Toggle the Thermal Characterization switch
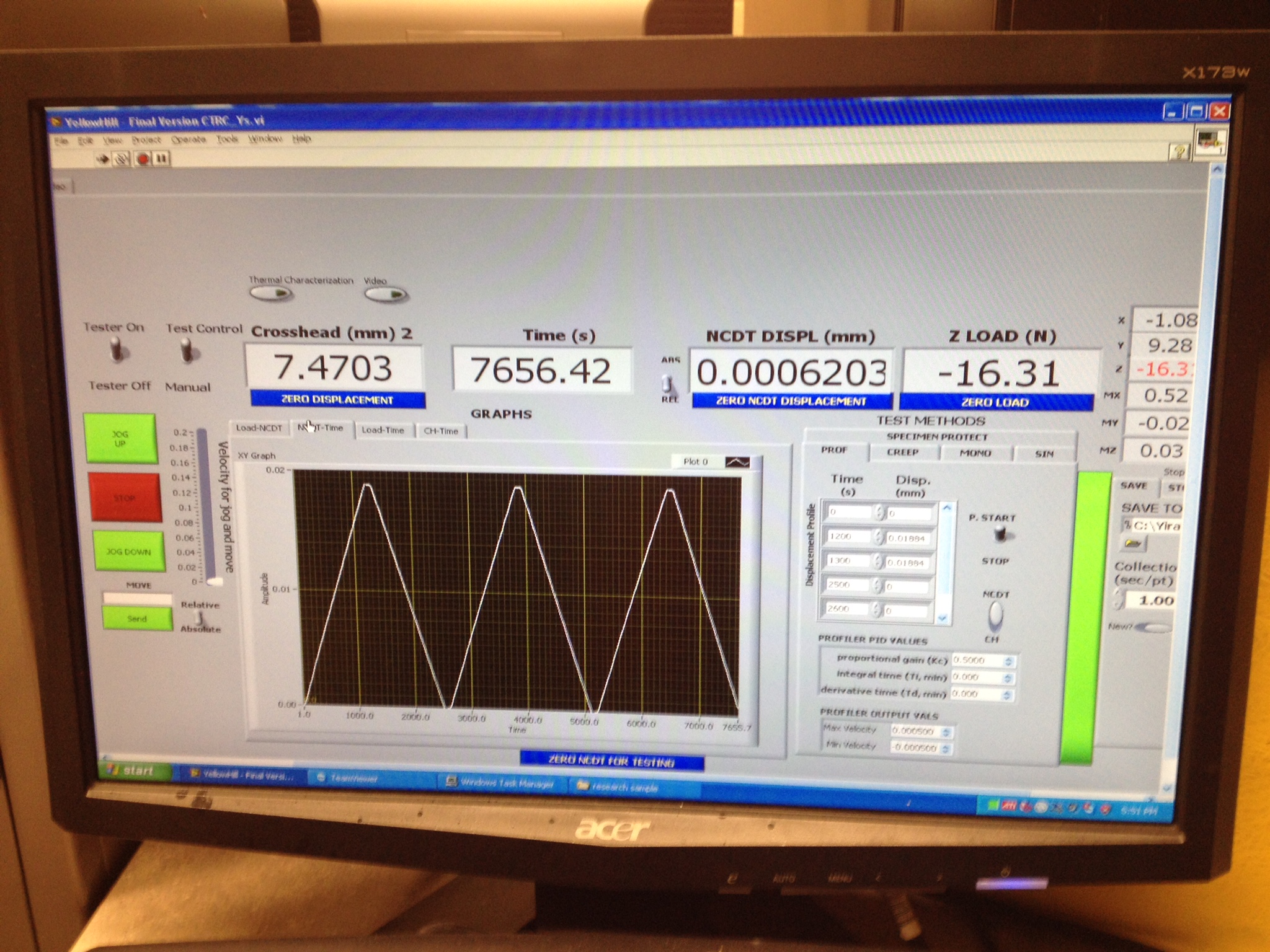Image resolution: width=1270 pixels, height=952 pixels. point(270,293)
